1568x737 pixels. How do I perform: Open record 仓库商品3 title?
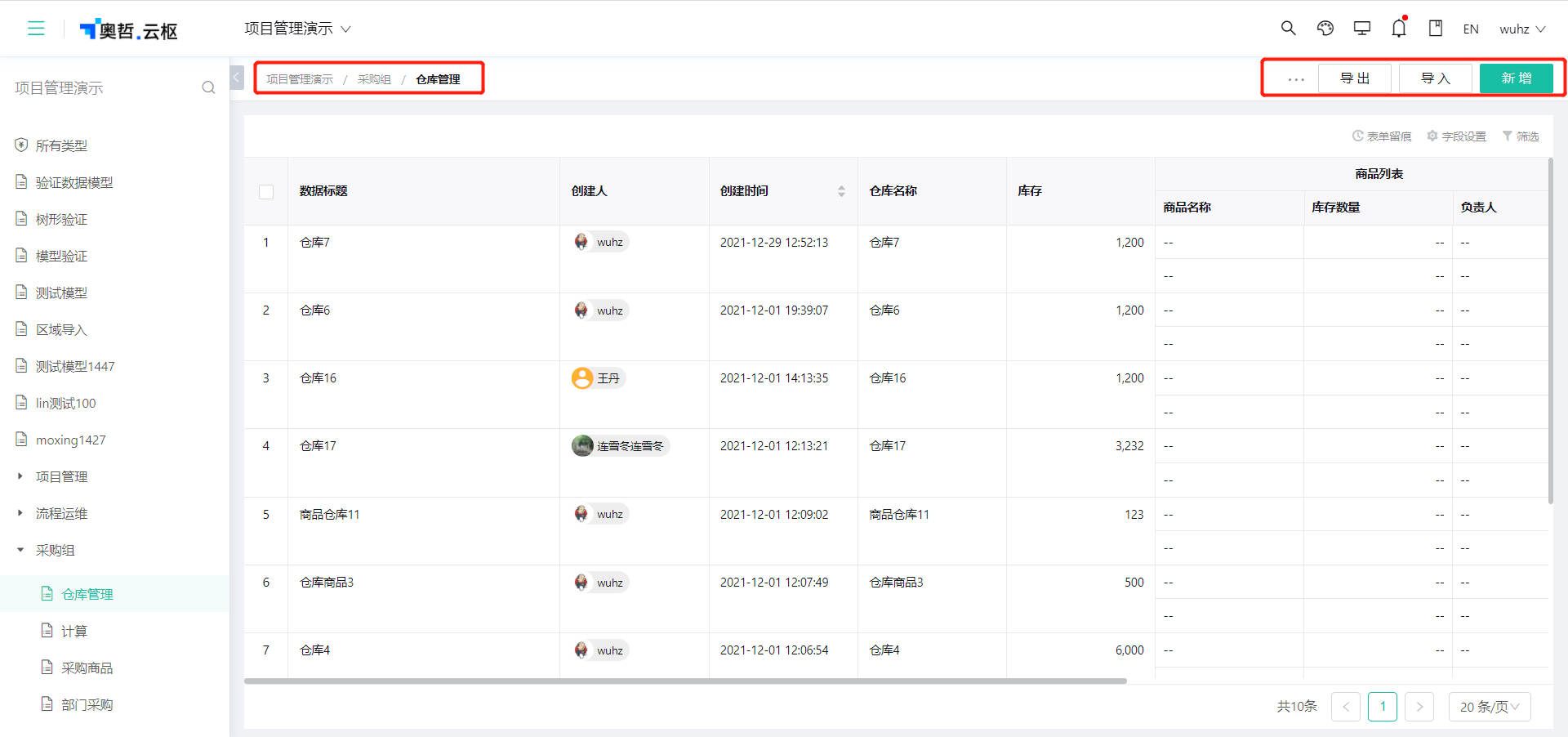click(326, 583)
